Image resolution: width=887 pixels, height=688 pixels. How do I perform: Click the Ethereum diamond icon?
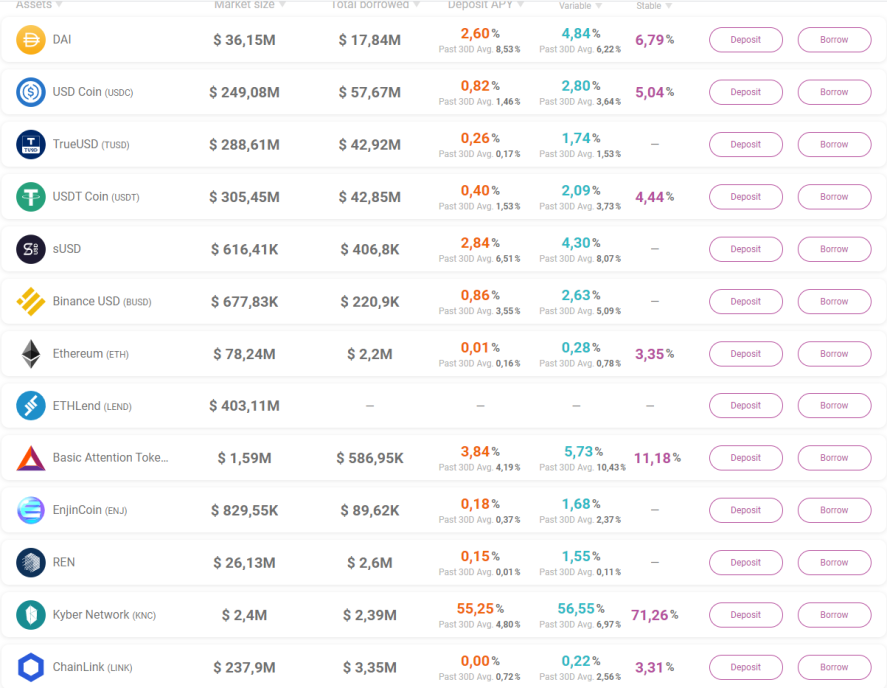pyautogui.click(x=31, y=354)
